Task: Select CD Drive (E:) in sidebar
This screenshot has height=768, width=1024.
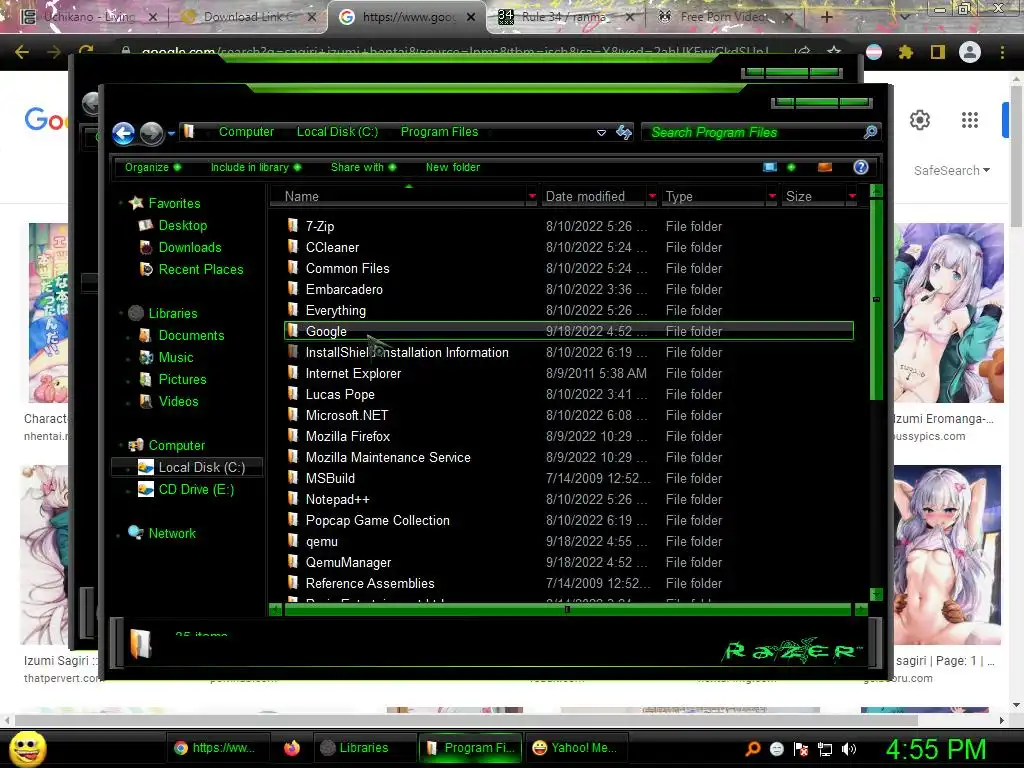Action: coord(196,490)
